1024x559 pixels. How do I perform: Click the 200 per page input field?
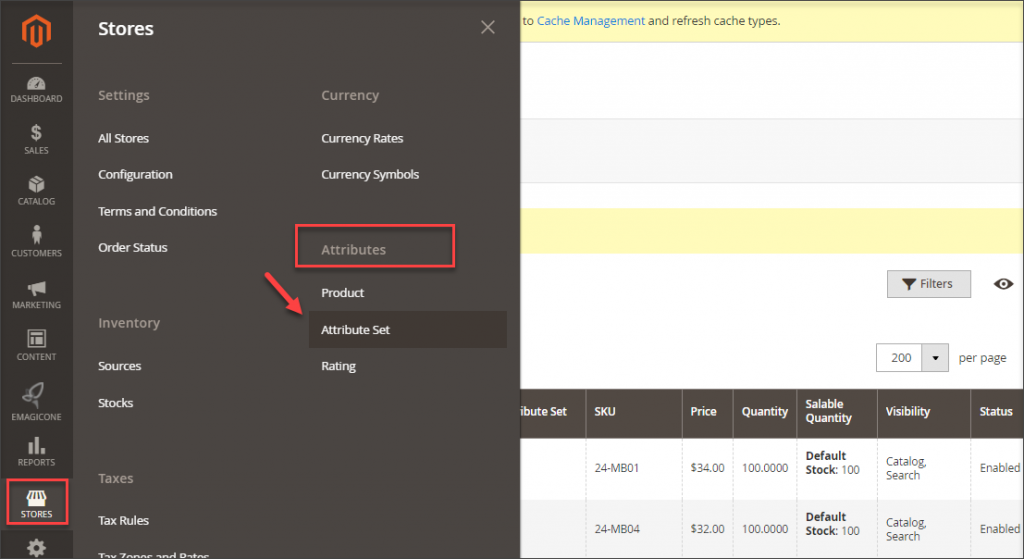(x=900, y=358)
